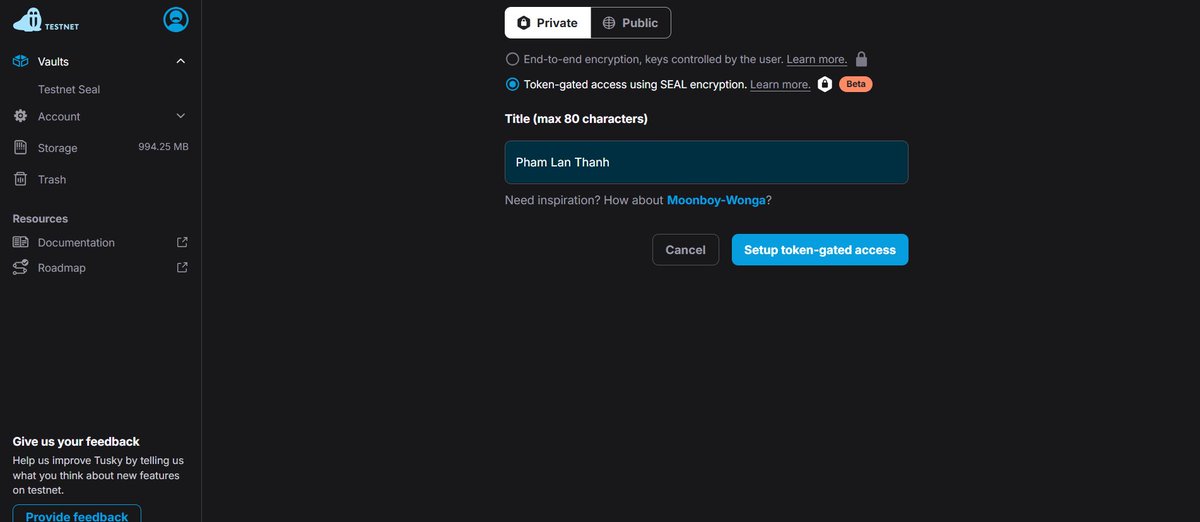Viewport: 1200px width, 522px height.
Task: Click the Roadmap route icon
Action: [x=20, y=268]
